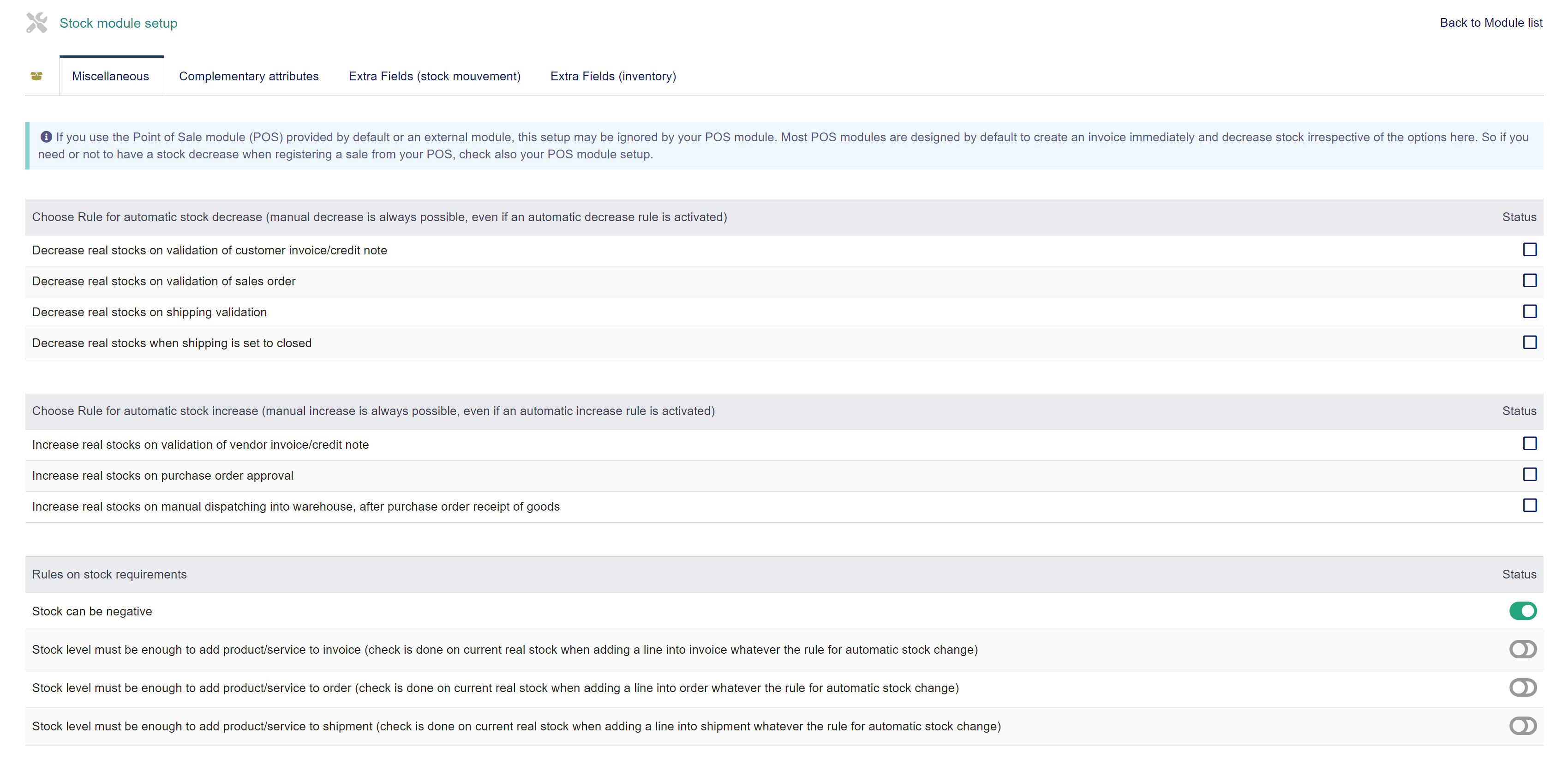The image size is (1568, 759).
Task: Click the stock box icon beside the tabs
Action: pos(36,76)
